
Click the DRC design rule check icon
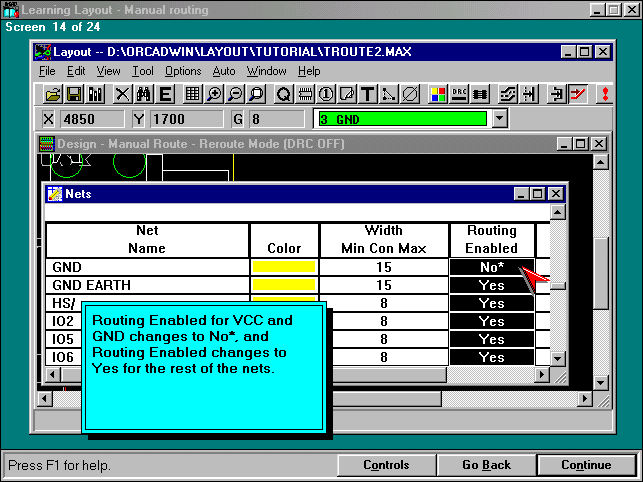pyautogui.click(x=459, y=94)
